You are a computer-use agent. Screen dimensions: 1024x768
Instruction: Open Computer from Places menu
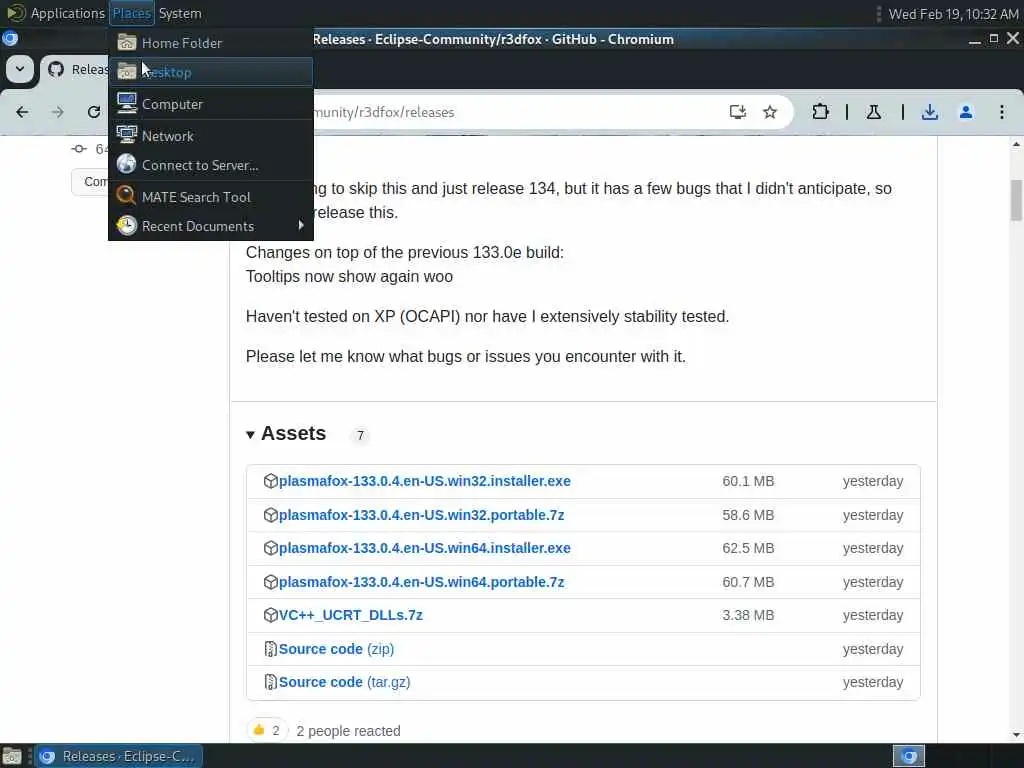210,104
